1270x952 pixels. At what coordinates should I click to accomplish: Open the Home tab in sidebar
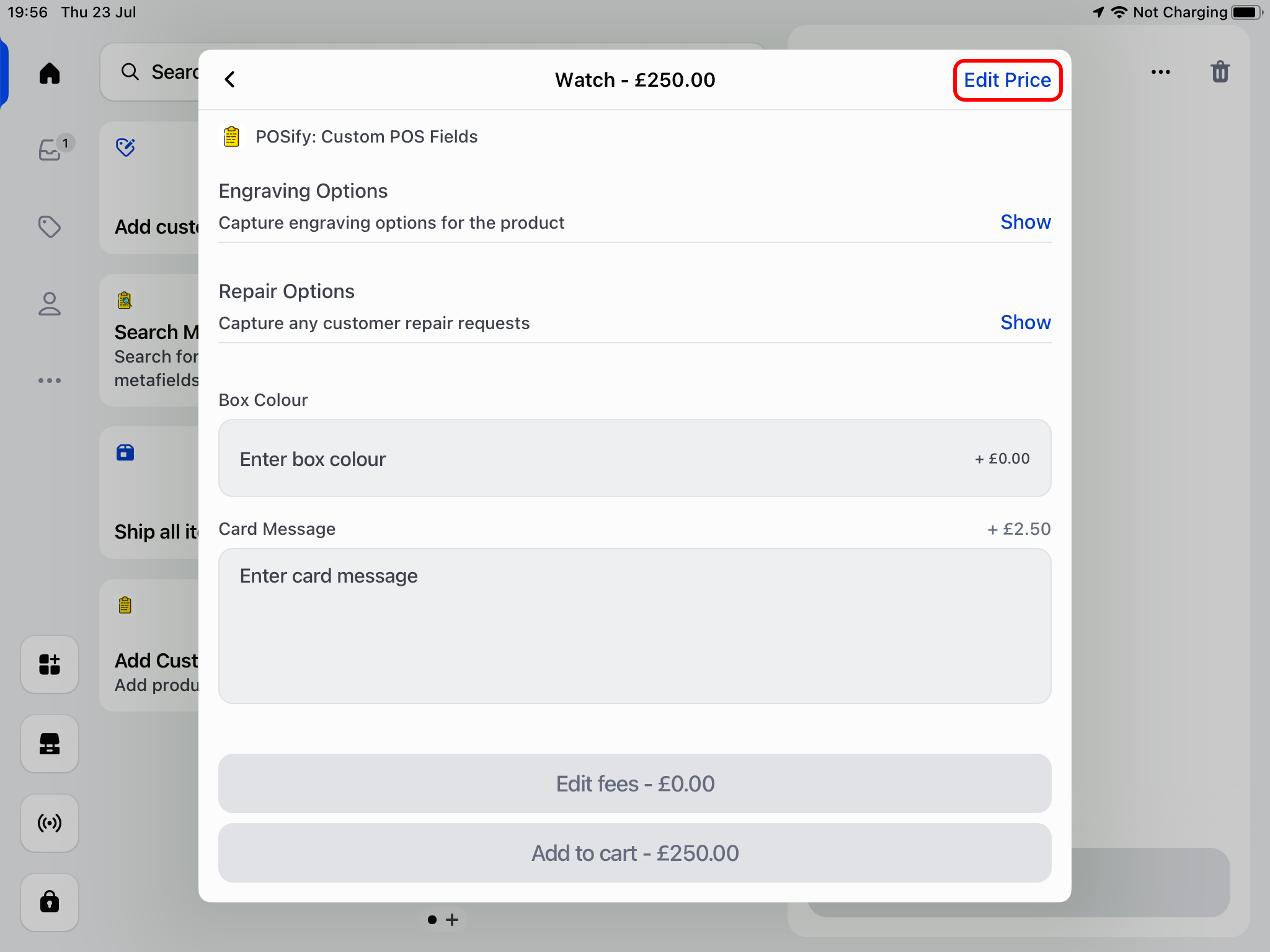50,73
